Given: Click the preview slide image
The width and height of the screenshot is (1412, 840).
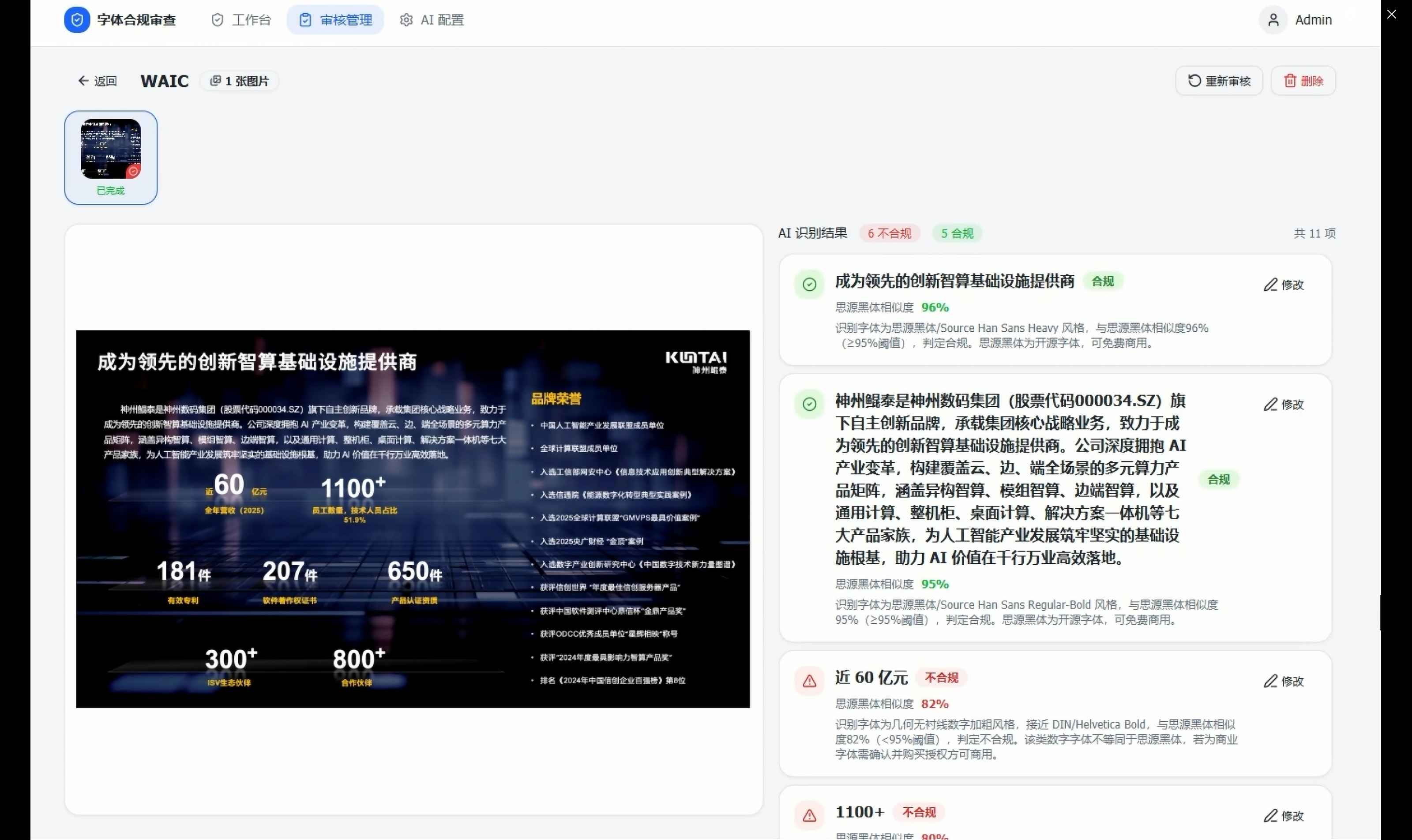Looking at the screenshot, I should click(413, 519).
